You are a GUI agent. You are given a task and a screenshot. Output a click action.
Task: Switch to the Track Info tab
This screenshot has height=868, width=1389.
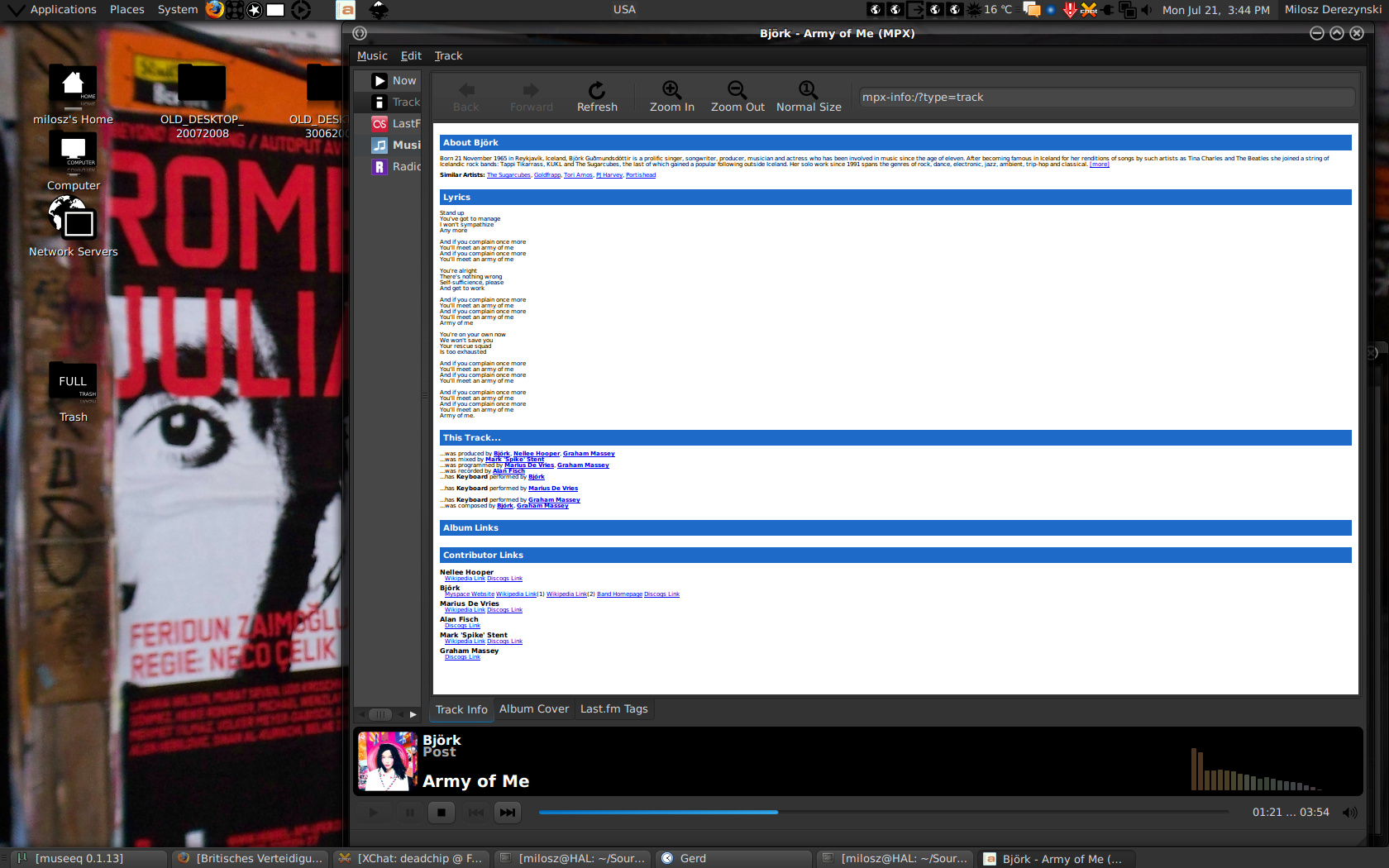coord(461,709)
